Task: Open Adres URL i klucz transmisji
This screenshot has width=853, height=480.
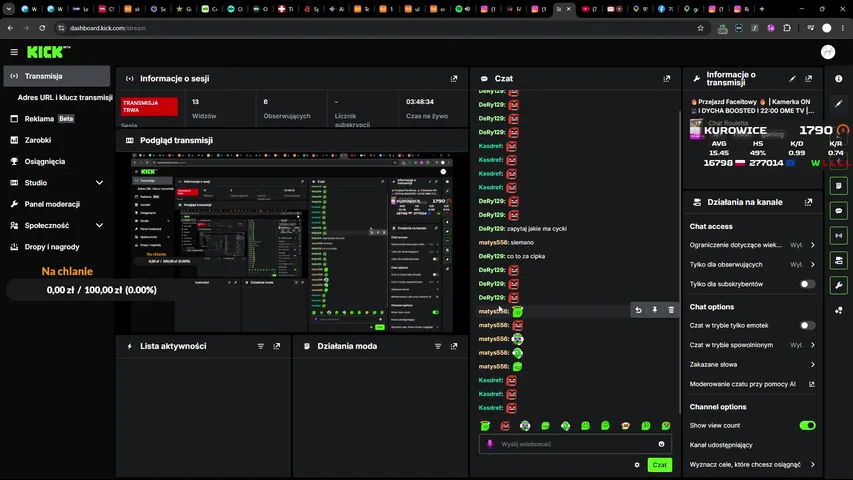Action: click(65, 97)
